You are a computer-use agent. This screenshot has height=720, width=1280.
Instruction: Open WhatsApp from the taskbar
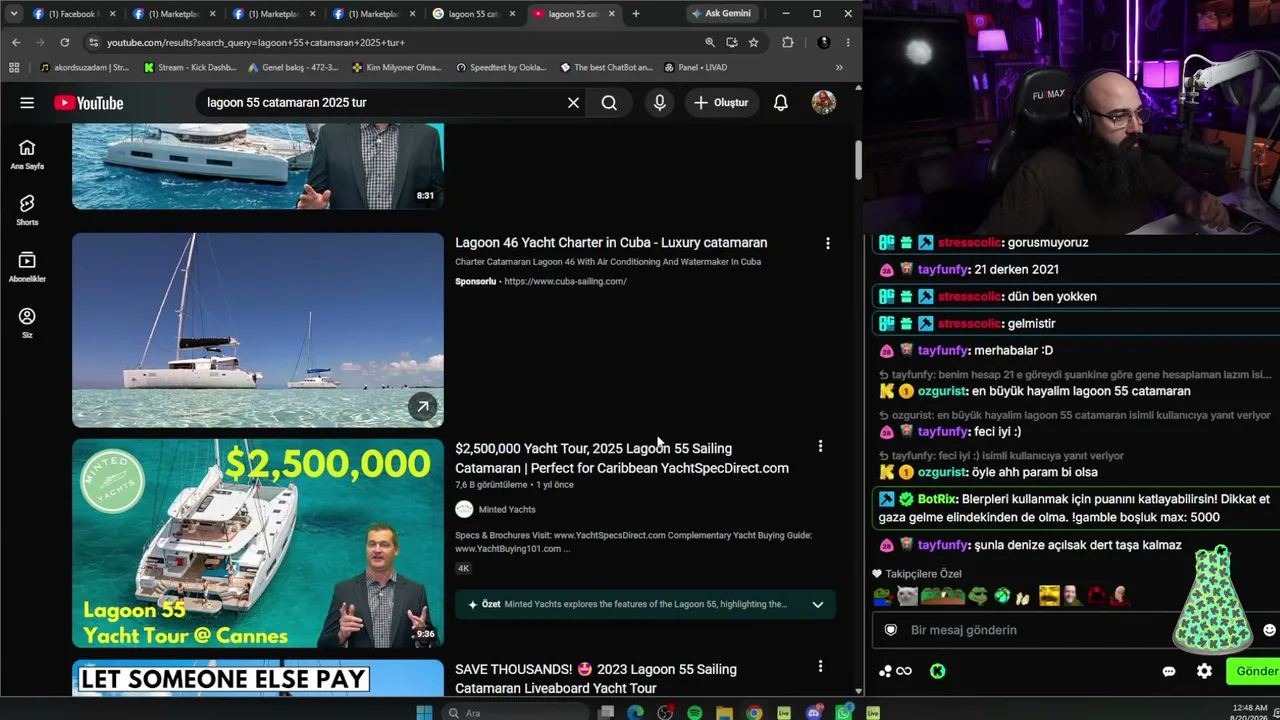click(843, 712)
